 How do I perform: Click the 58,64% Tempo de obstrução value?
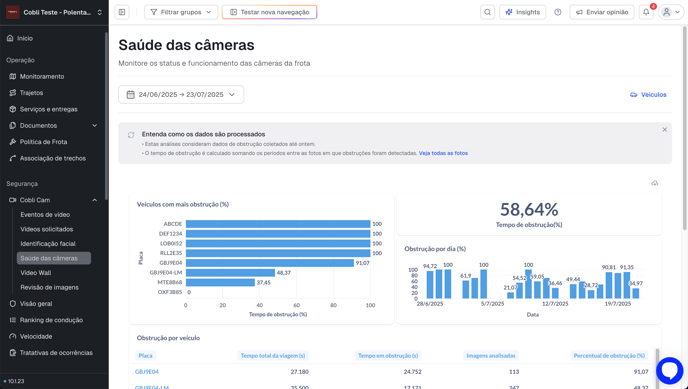coord(529,210)
